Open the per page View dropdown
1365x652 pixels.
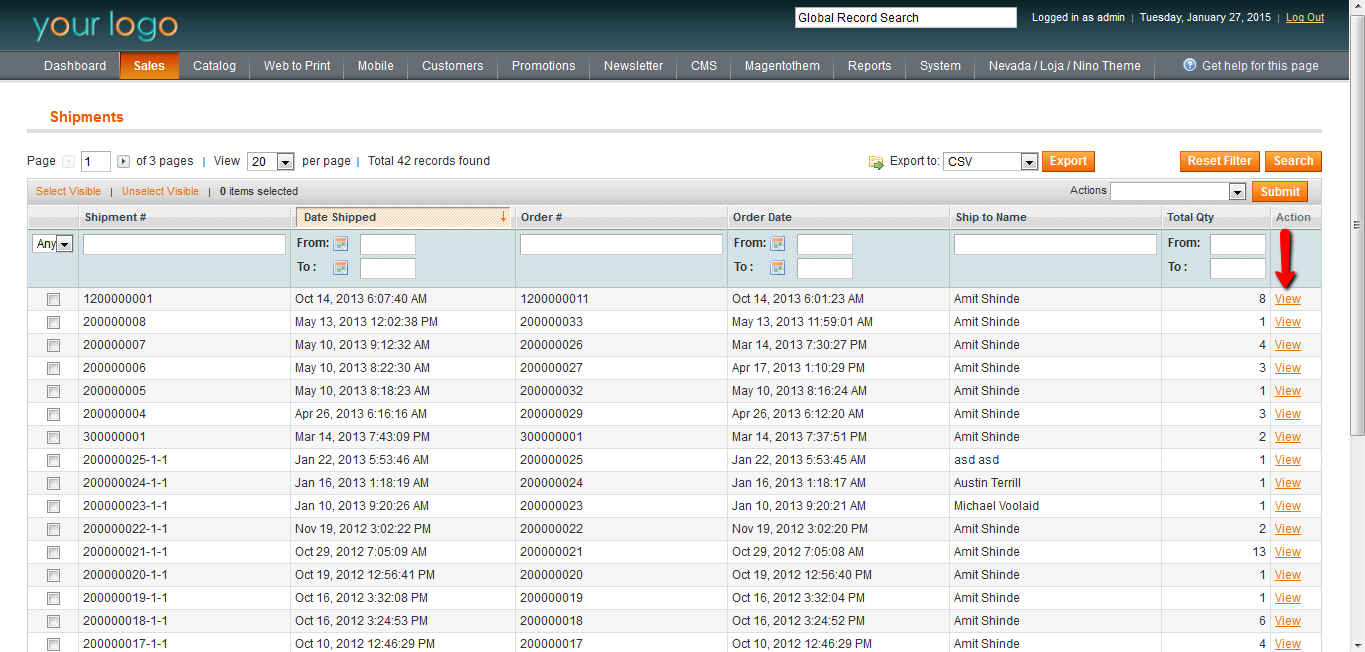(x=271, y=161)
